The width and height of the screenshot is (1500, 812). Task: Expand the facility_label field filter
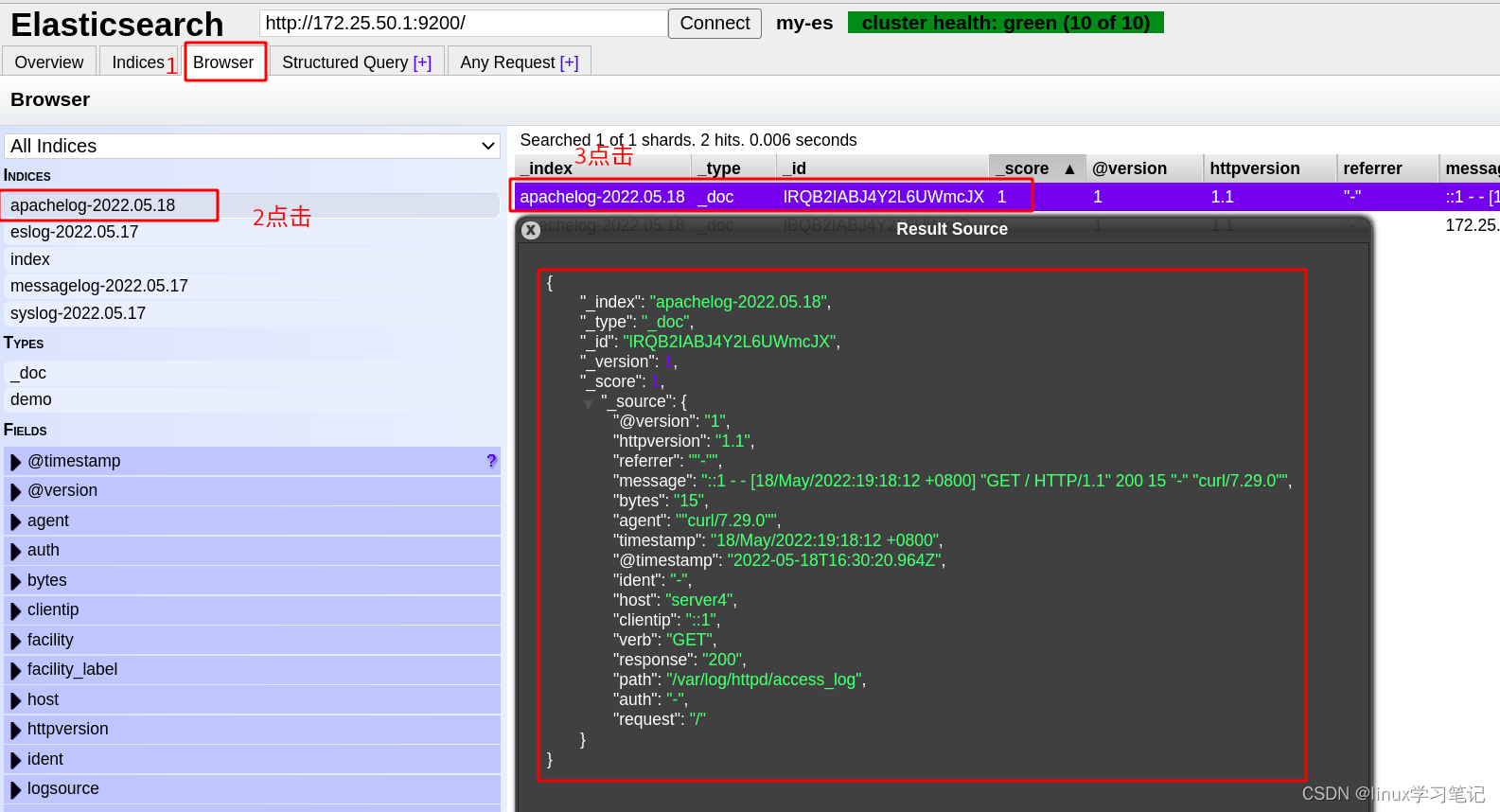coord(16,670)
